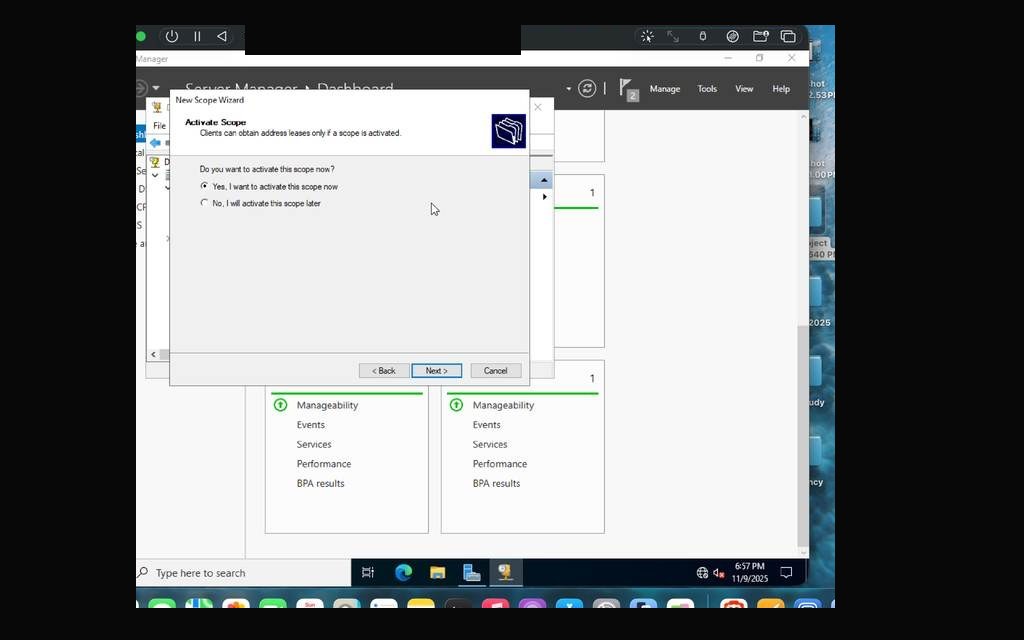The image size is (1024, 640).
Task: Cancel the New Scope Wizard
Action: click(496, 370)
